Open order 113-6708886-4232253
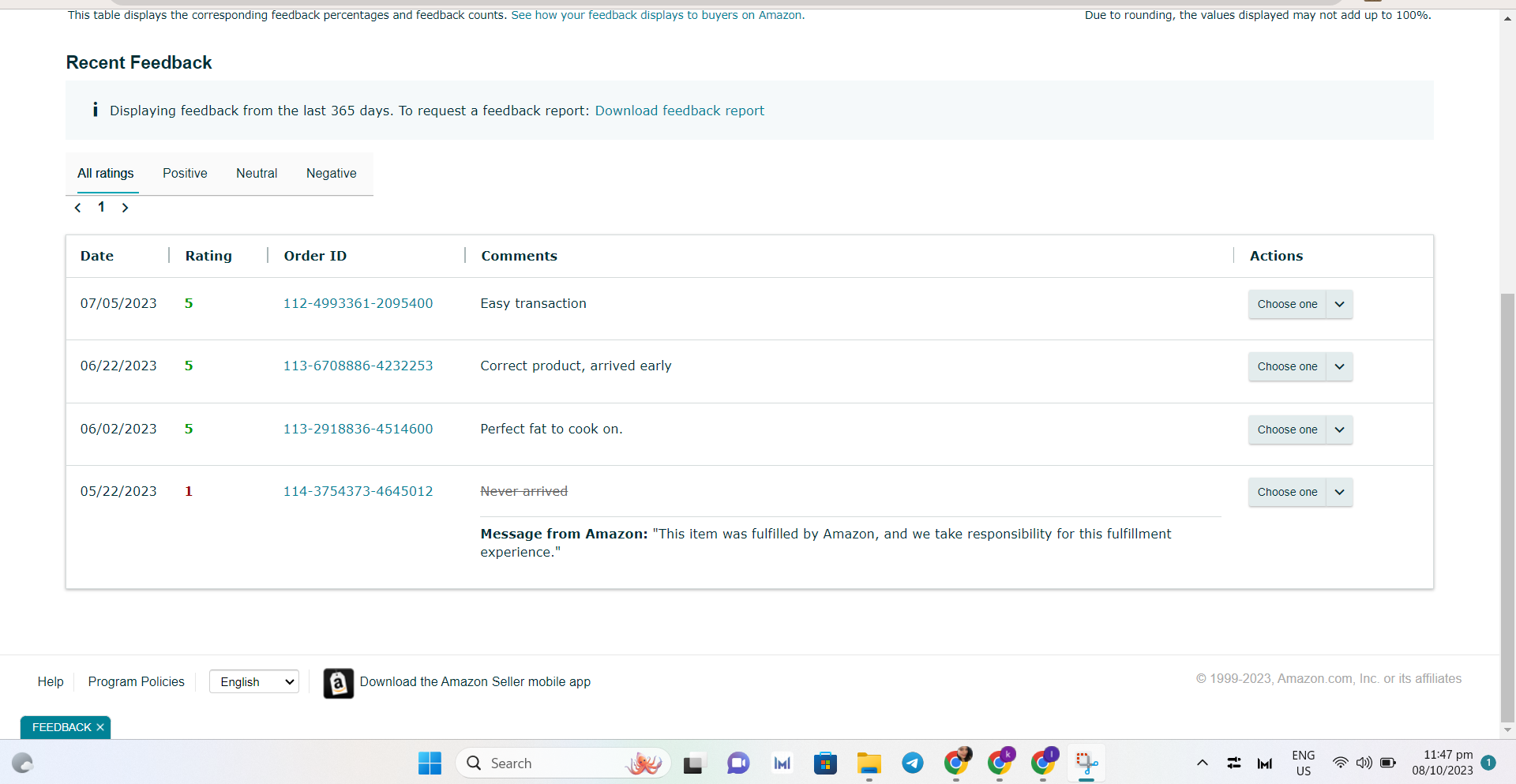Screen dimensions: 1516x784 click(x=358, y=366)
